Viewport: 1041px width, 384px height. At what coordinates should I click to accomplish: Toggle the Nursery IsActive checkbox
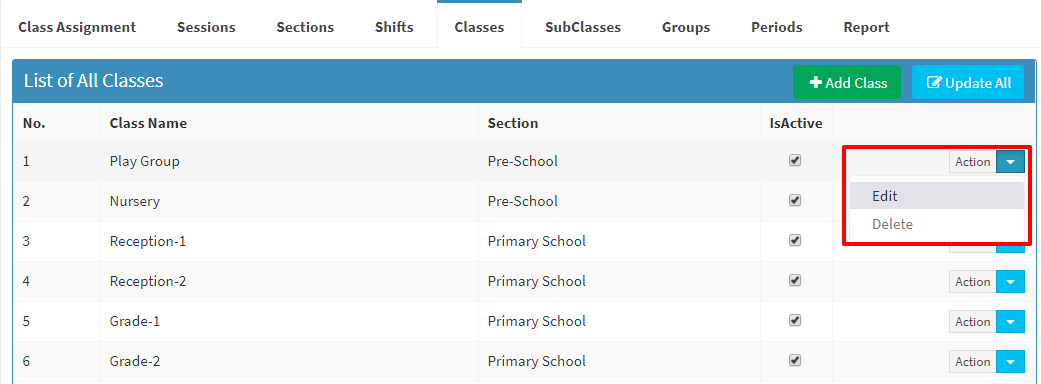[795, 200]
